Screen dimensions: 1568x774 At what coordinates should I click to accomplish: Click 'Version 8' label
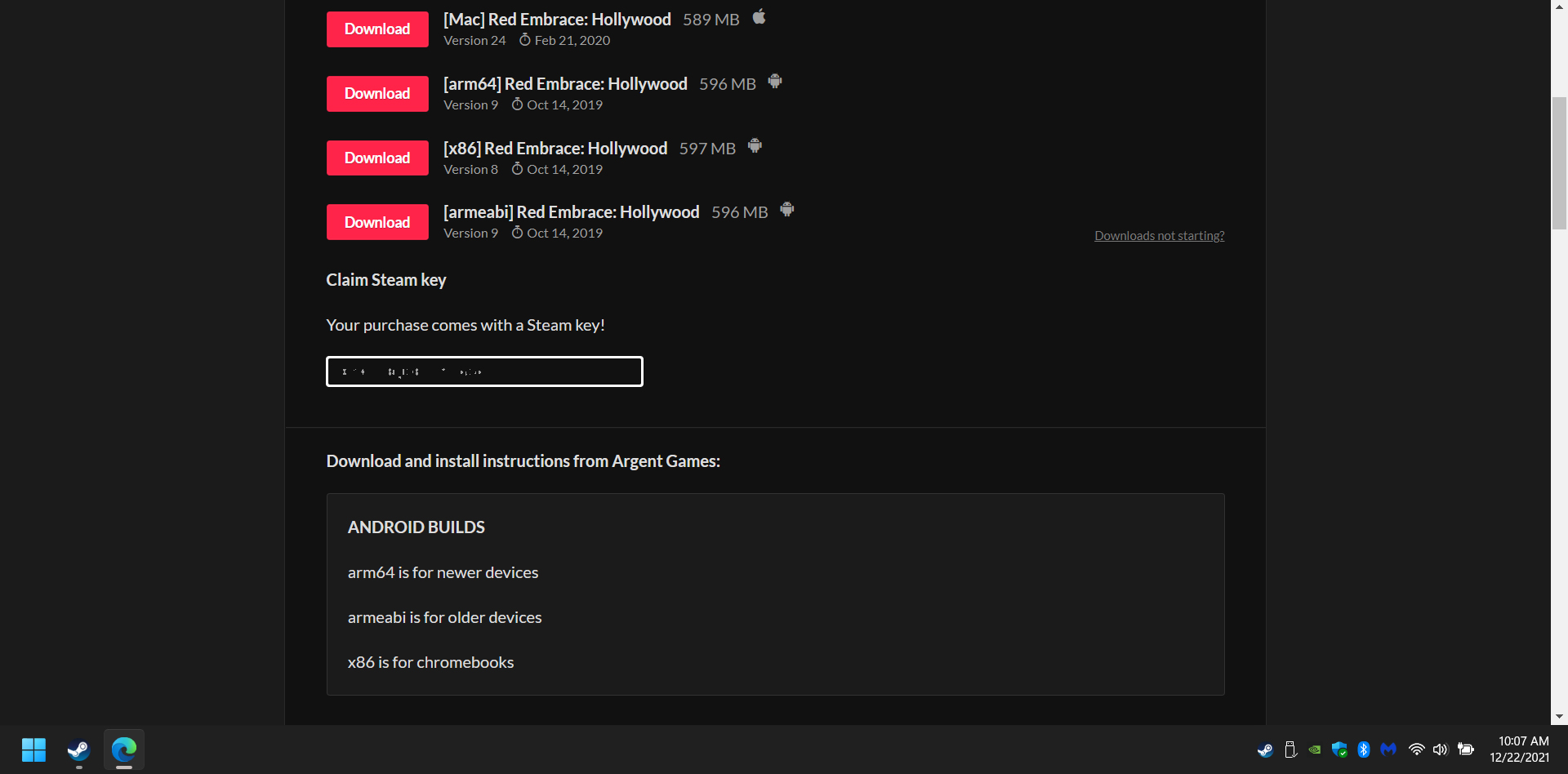point(470,169)
